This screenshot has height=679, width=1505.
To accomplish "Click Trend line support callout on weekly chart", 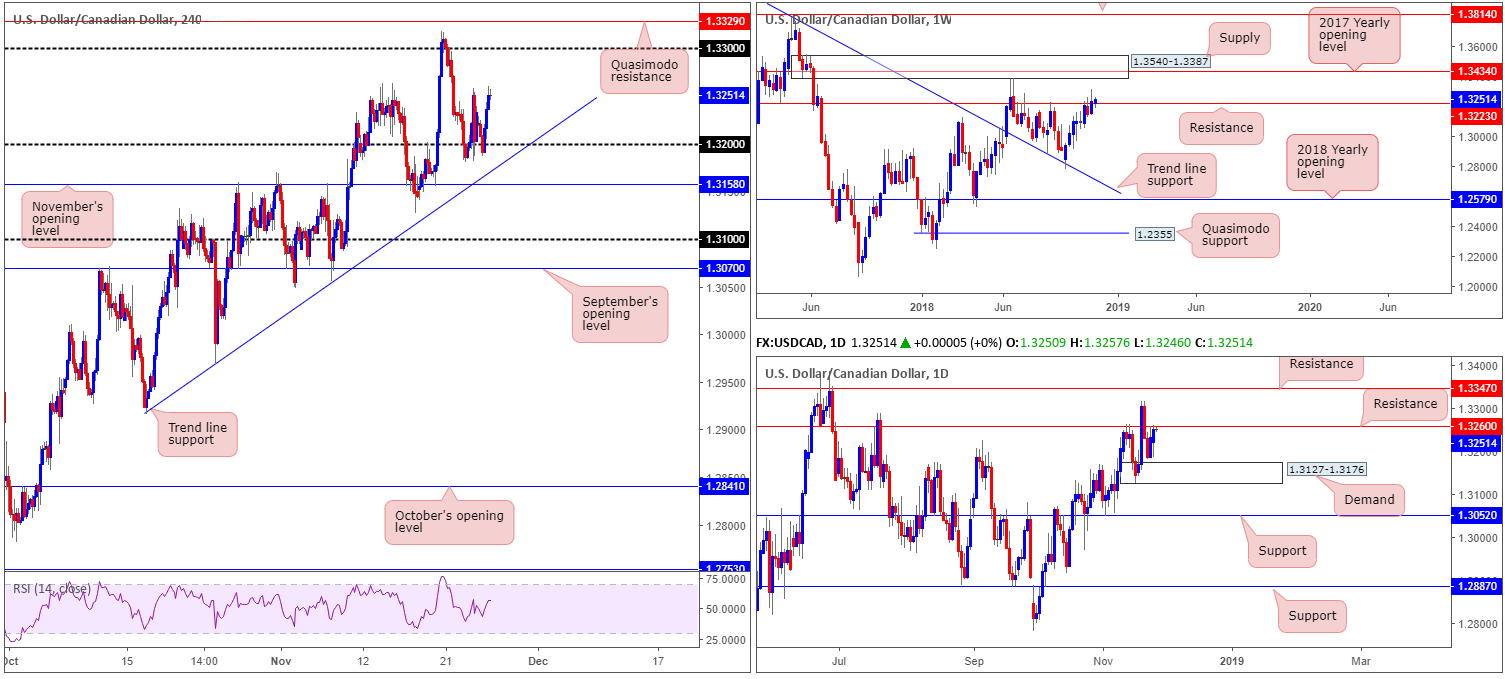I will (x=1178, y=176).
